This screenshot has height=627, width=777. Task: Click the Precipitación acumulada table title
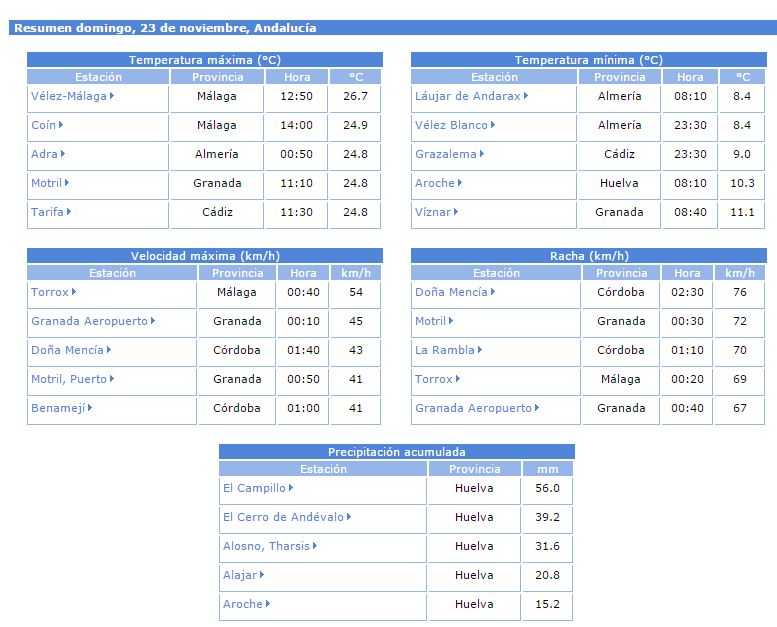397,452
